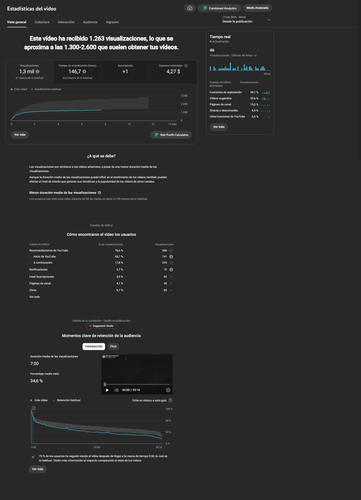
Task: Switch to the Cobertura tab
Action: pyautogui.click(x=42, y=22)
